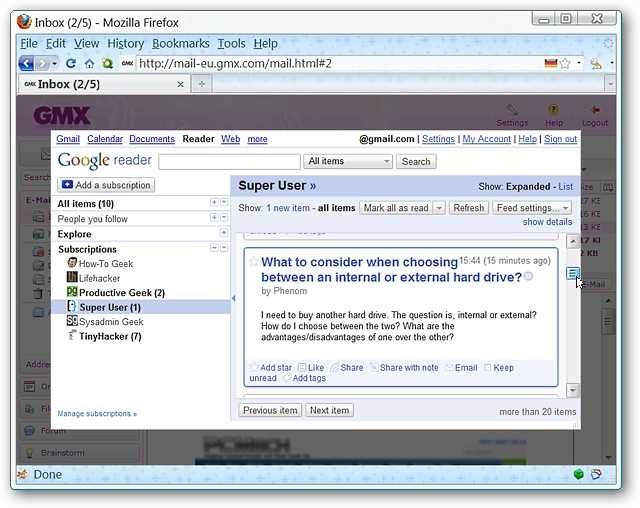
Task: Click the rightmost status bar icon
Action: (596, 474)
